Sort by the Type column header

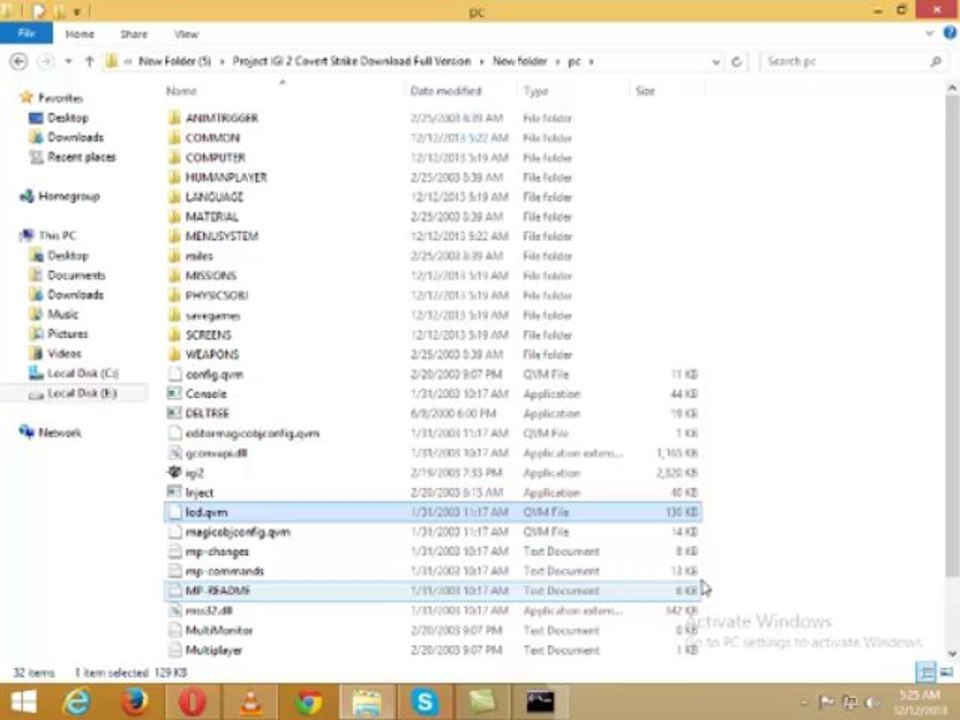pyautogui.click(x=536, y=91)
